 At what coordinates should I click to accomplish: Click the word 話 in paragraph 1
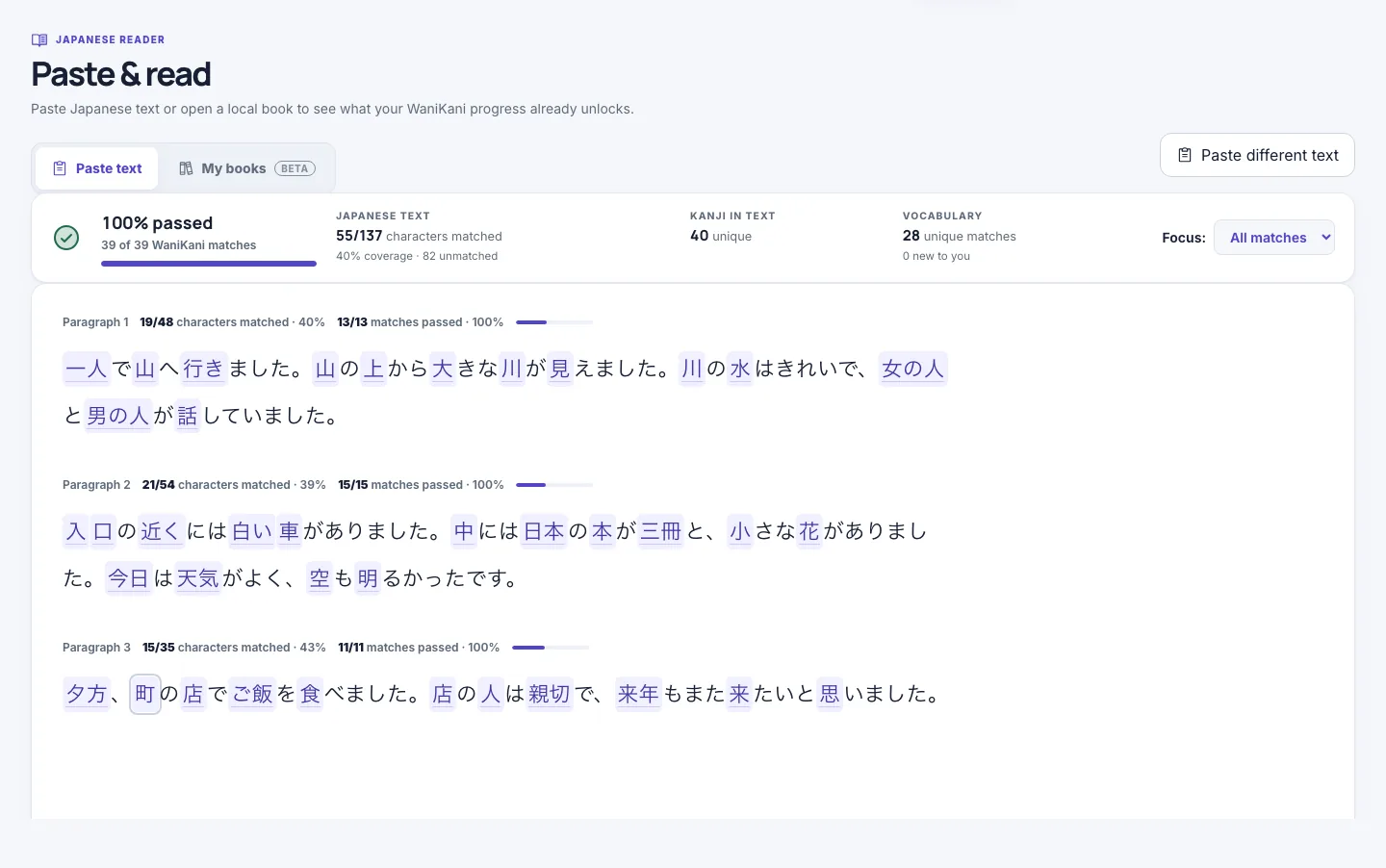click(188, 416)
